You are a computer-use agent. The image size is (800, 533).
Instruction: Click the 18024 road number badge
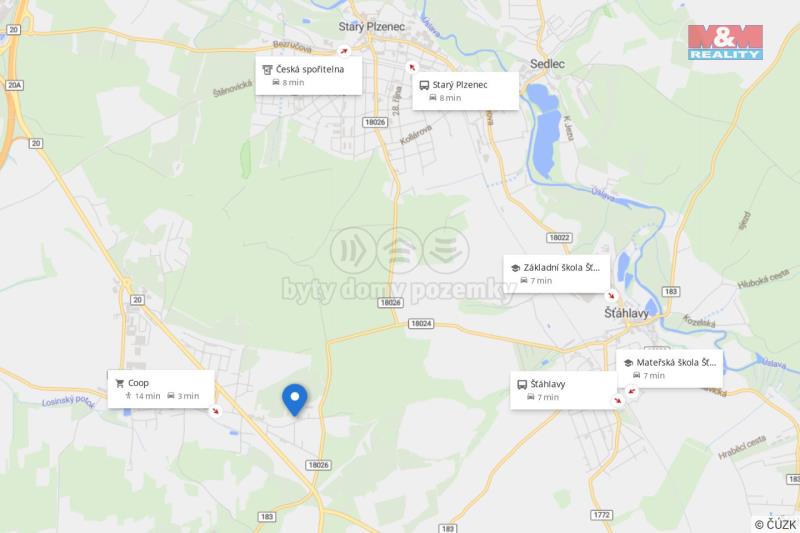(421, 323)
